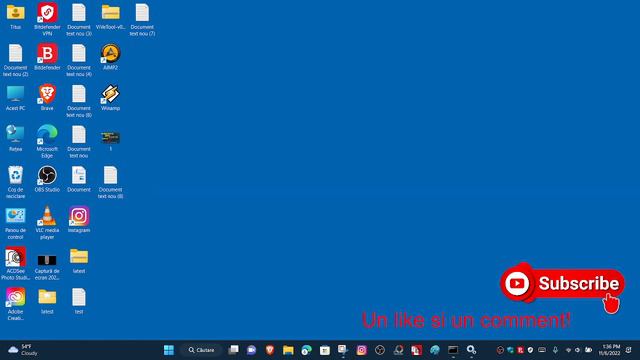Select the Instagram desktop shortcut
The image size is (640, 360).
tap(79, 220)
